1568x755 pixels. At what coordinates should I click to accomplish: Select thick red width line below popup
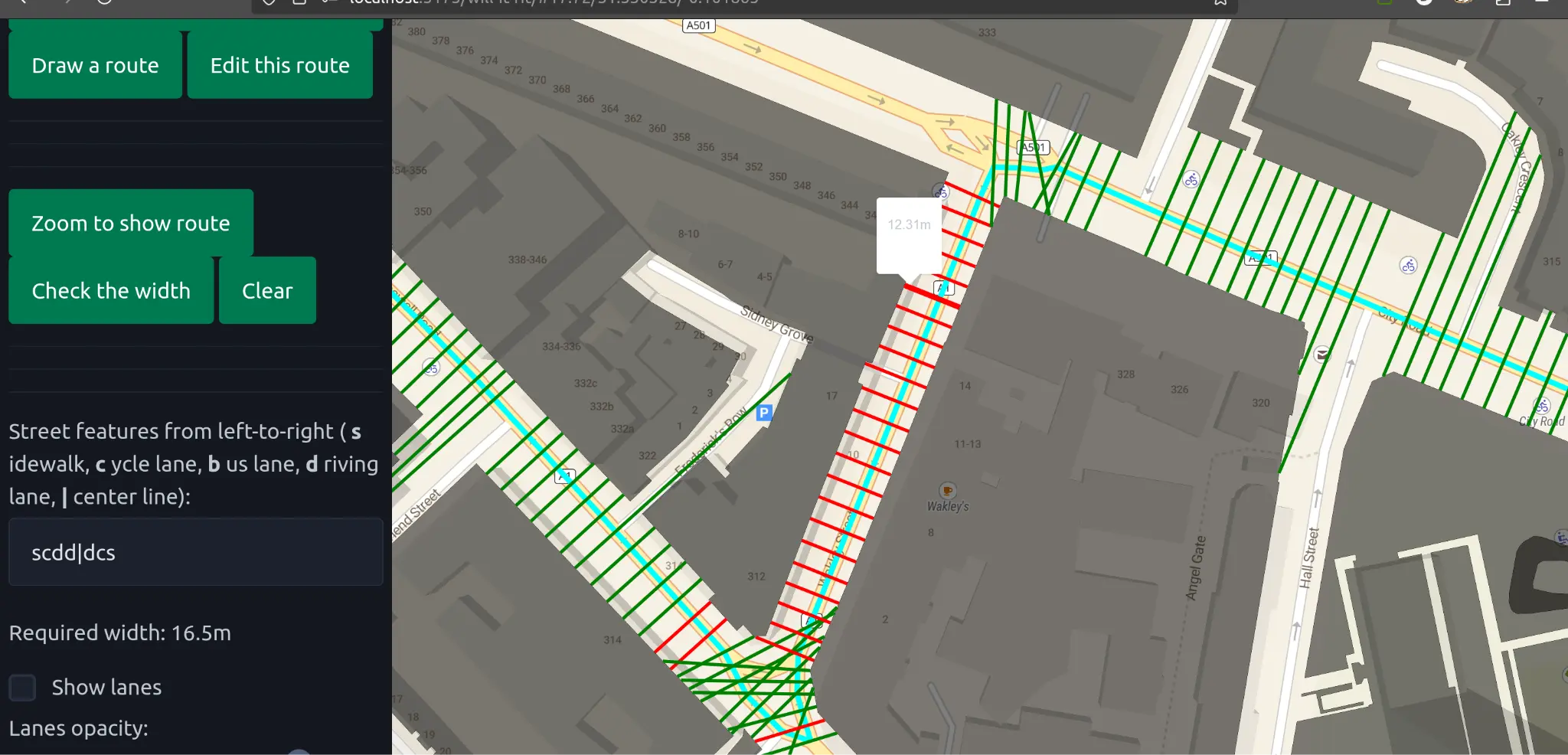(931, 296)
